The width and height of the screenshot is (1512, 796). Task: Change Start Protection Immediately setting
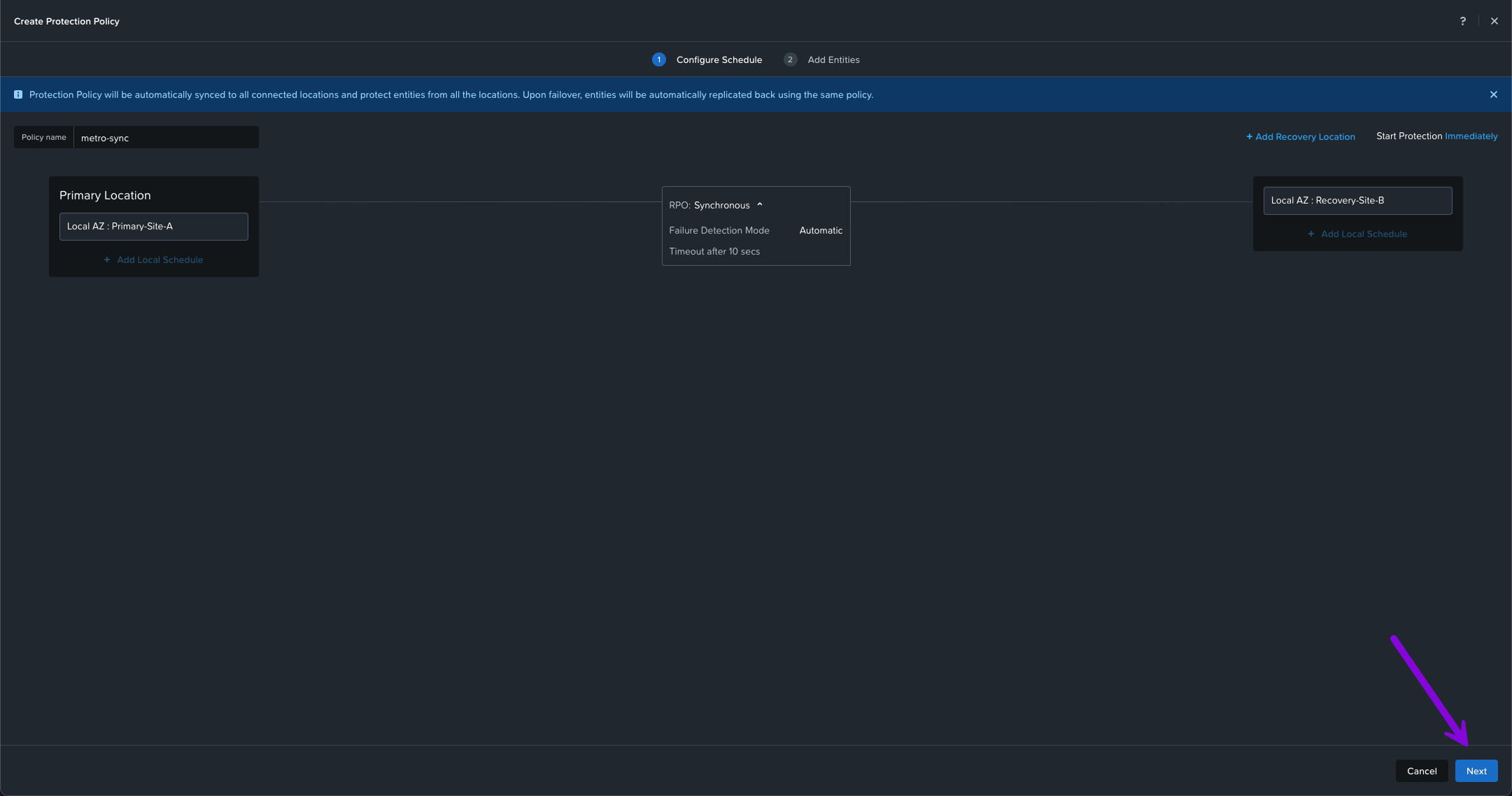pos(1471,136)
